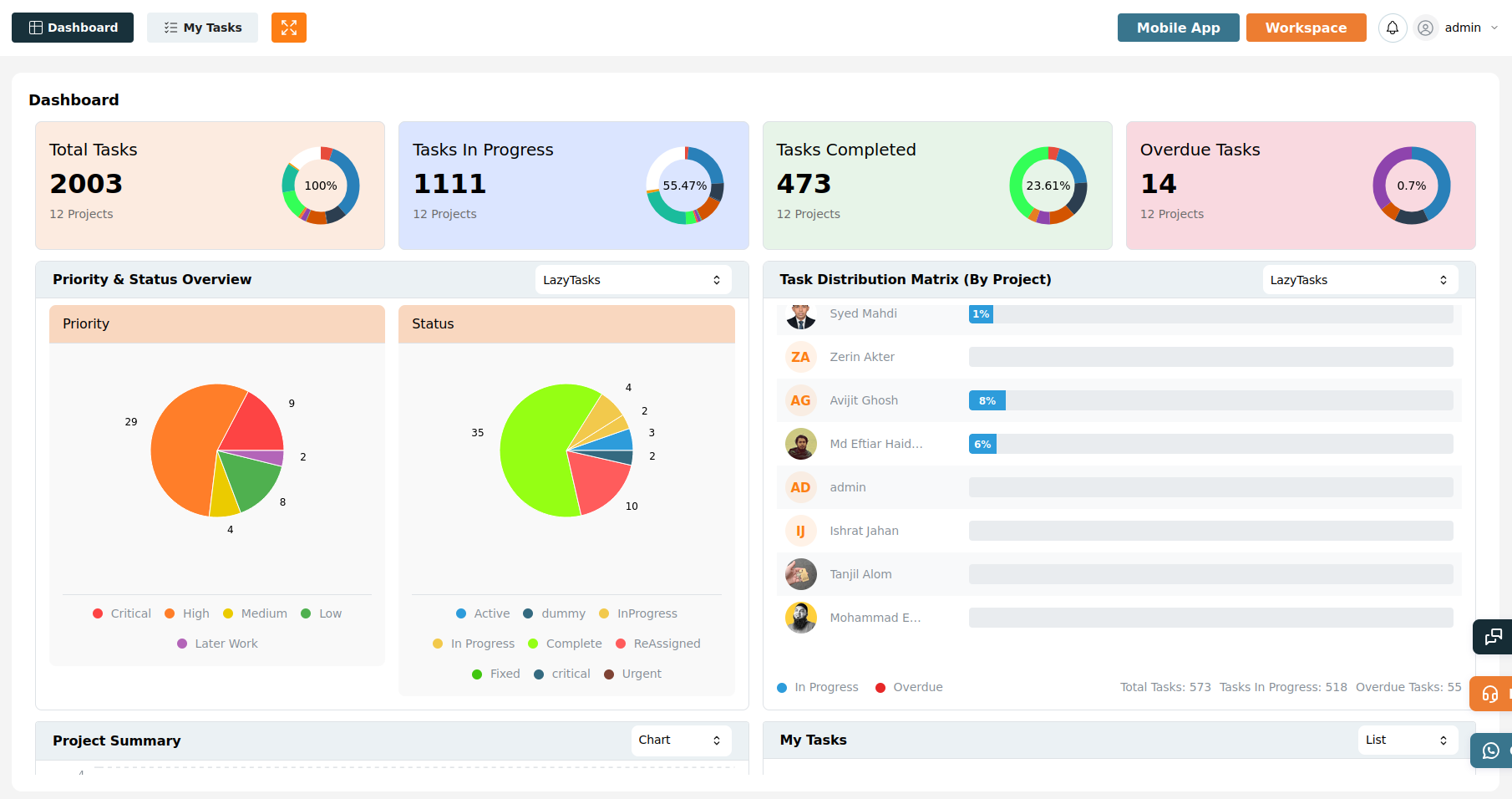
Task: Click the Workspace button
Action: tap(1306, 28)
